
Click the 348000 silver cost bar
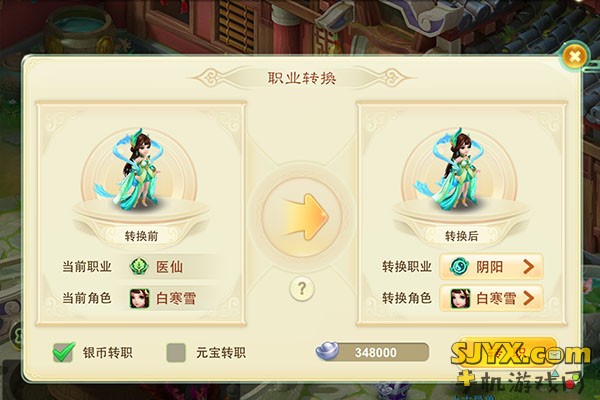pyautogui.click(x=372, y=352)
